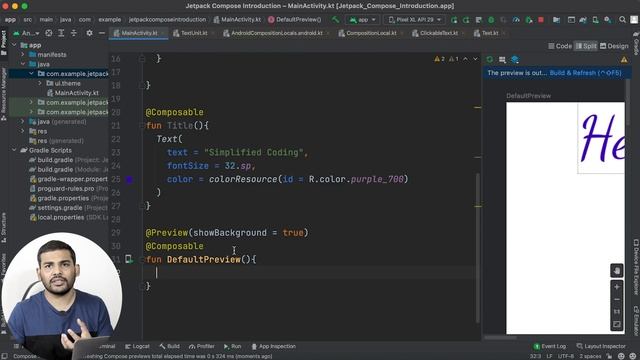Switch to the Text.kt tab
The image size is (640, 360).
[489, 33]
